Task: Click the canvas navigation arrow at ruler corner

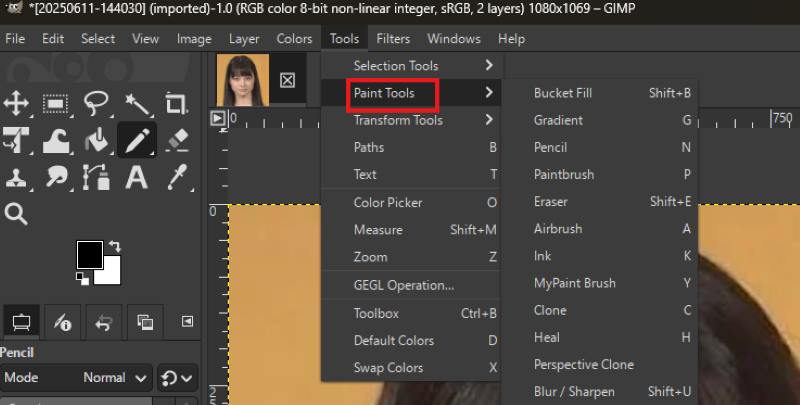Action: pos(218,118)
